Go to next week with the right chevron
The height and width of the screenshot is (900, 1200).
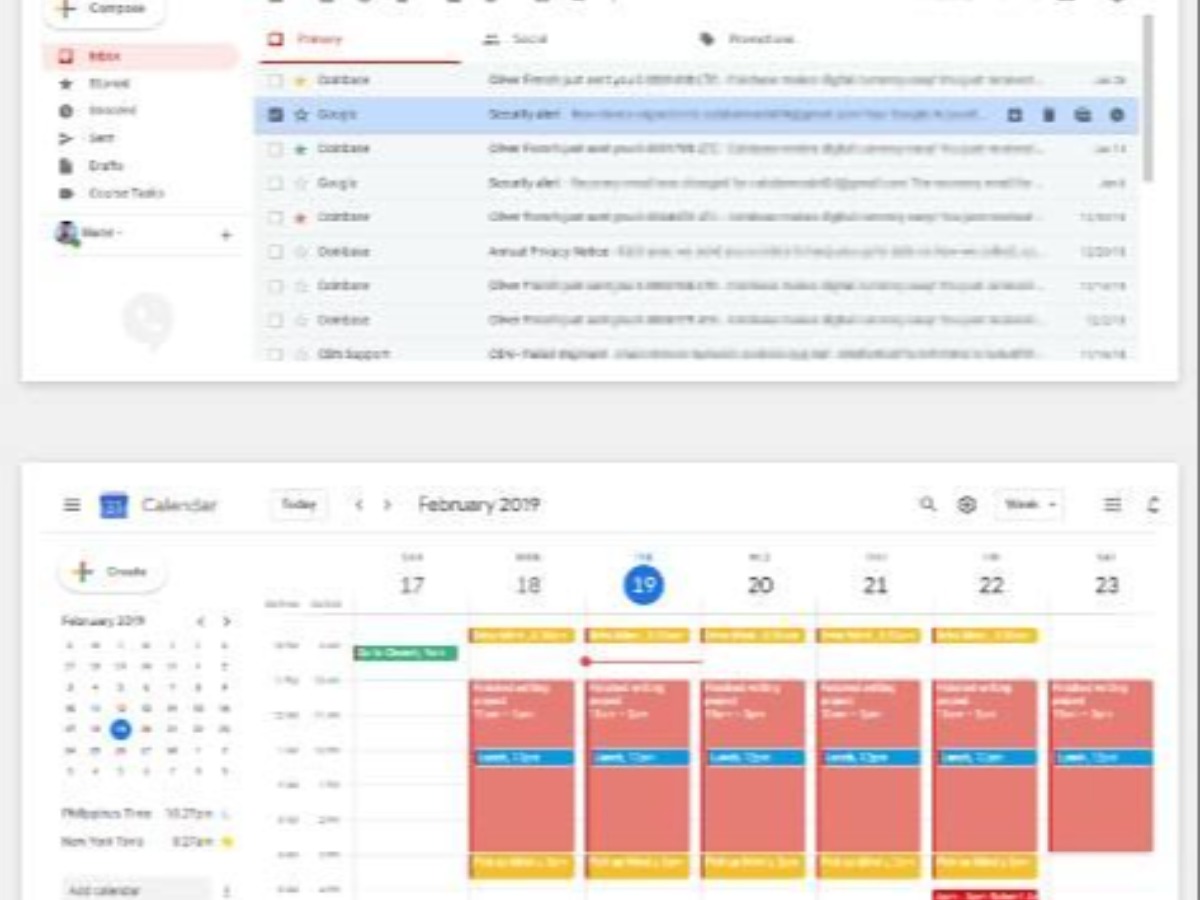(x=388, y=505)
